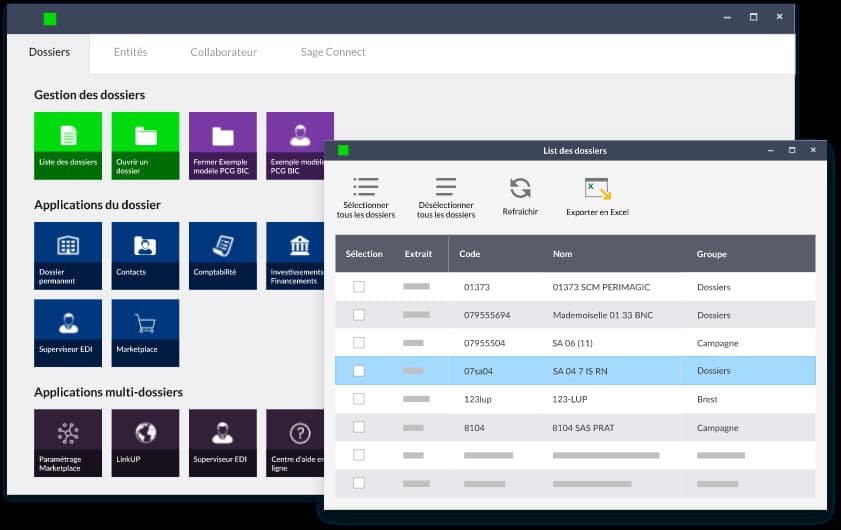This screenshot has height=530, width=841.
Task: Open the Liste des dossiers tile
Action: 68,145
